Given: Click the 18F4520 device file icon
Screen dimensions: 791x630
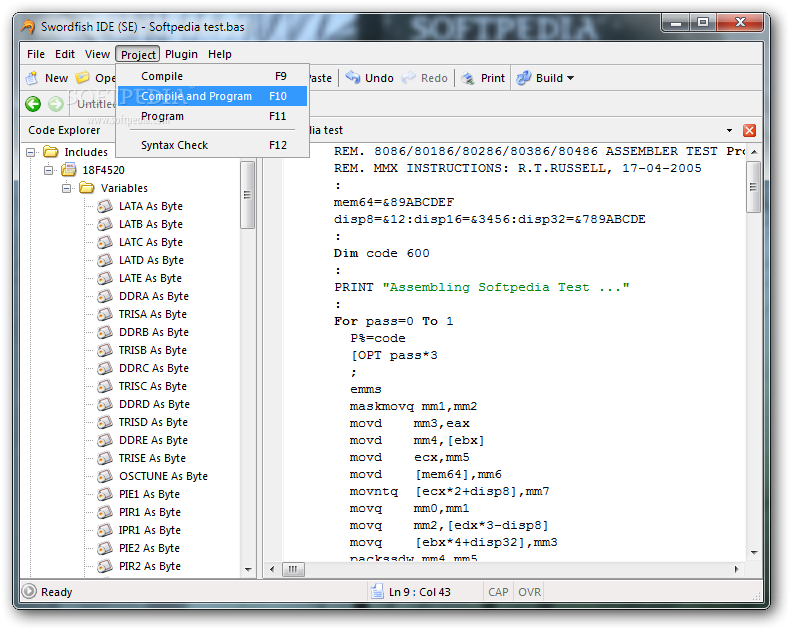Looking at the screenshot, I should click(69, 169).
